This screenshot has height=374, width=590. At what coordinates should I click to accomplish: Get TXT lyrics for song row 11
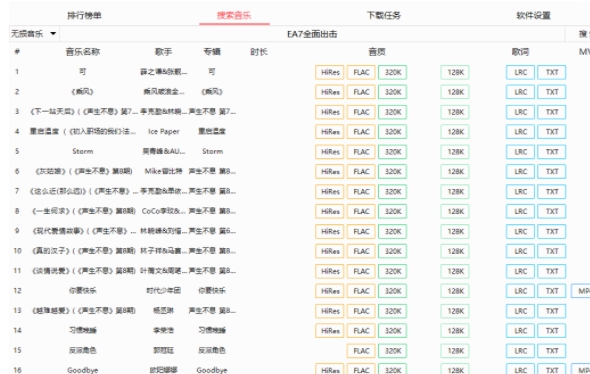552,271
